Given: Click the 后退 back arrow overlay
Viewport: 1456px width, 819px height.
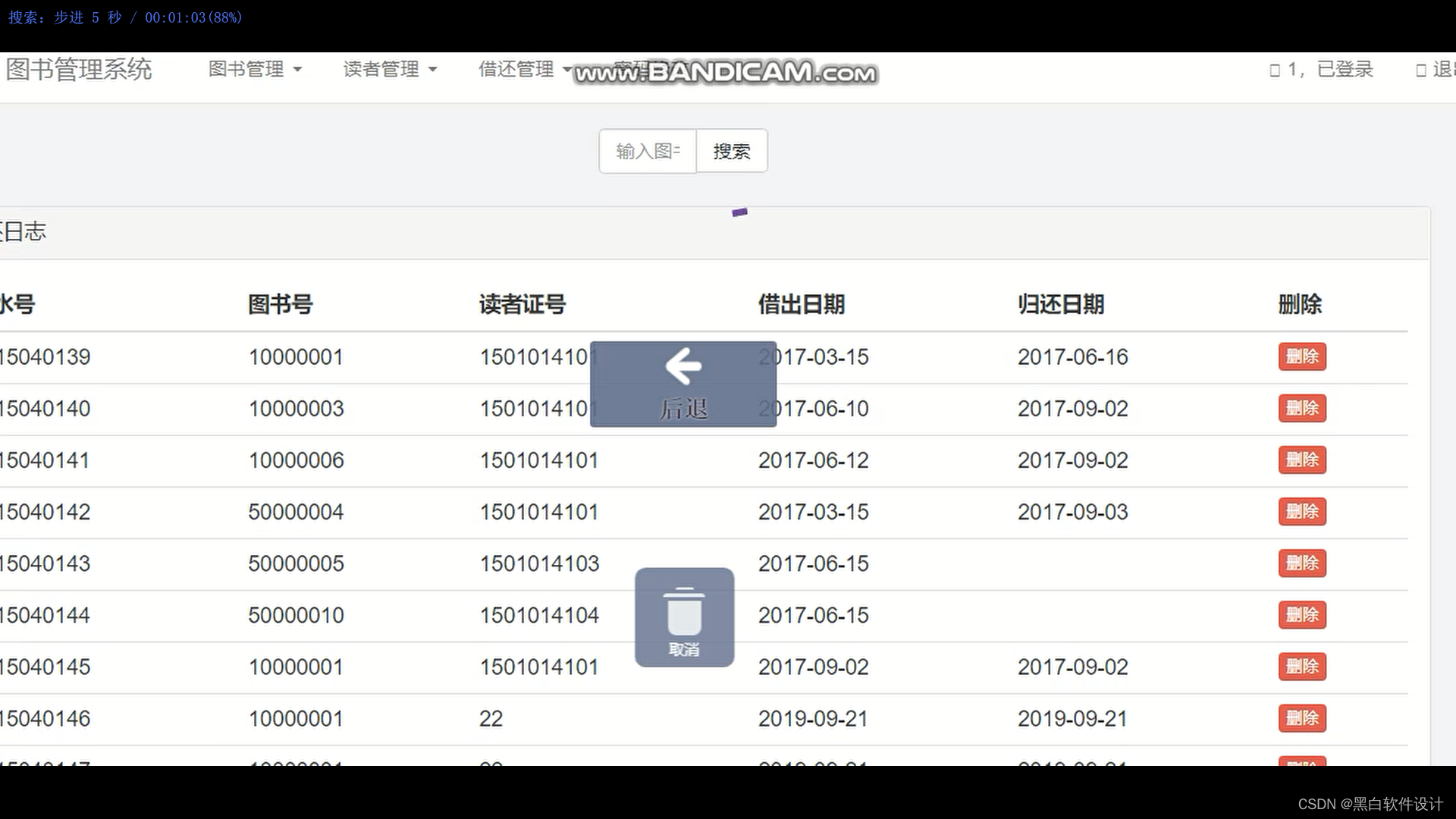Looking at the screenshot, I should tap(683, 384).
